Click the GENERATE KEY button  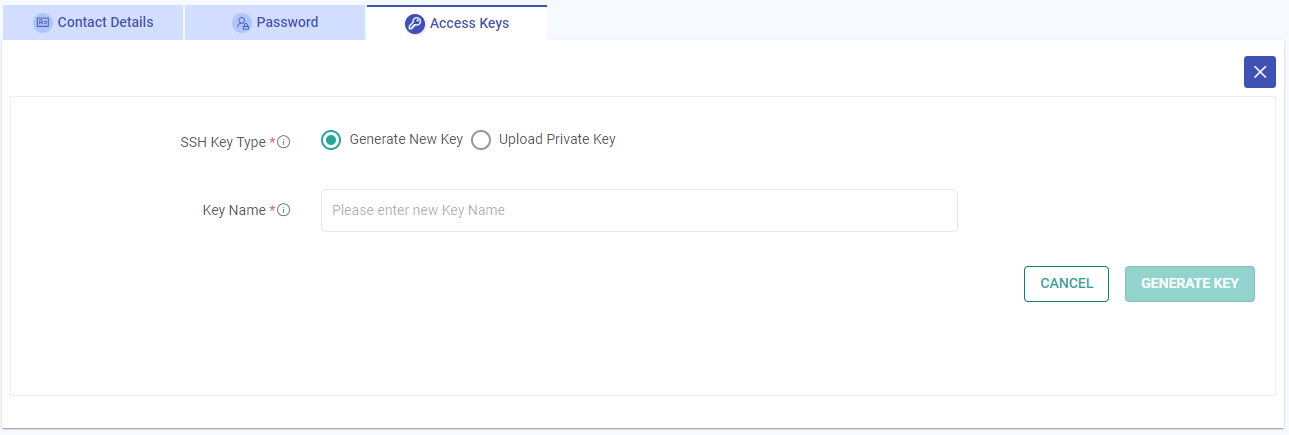tap(1189, 284)
